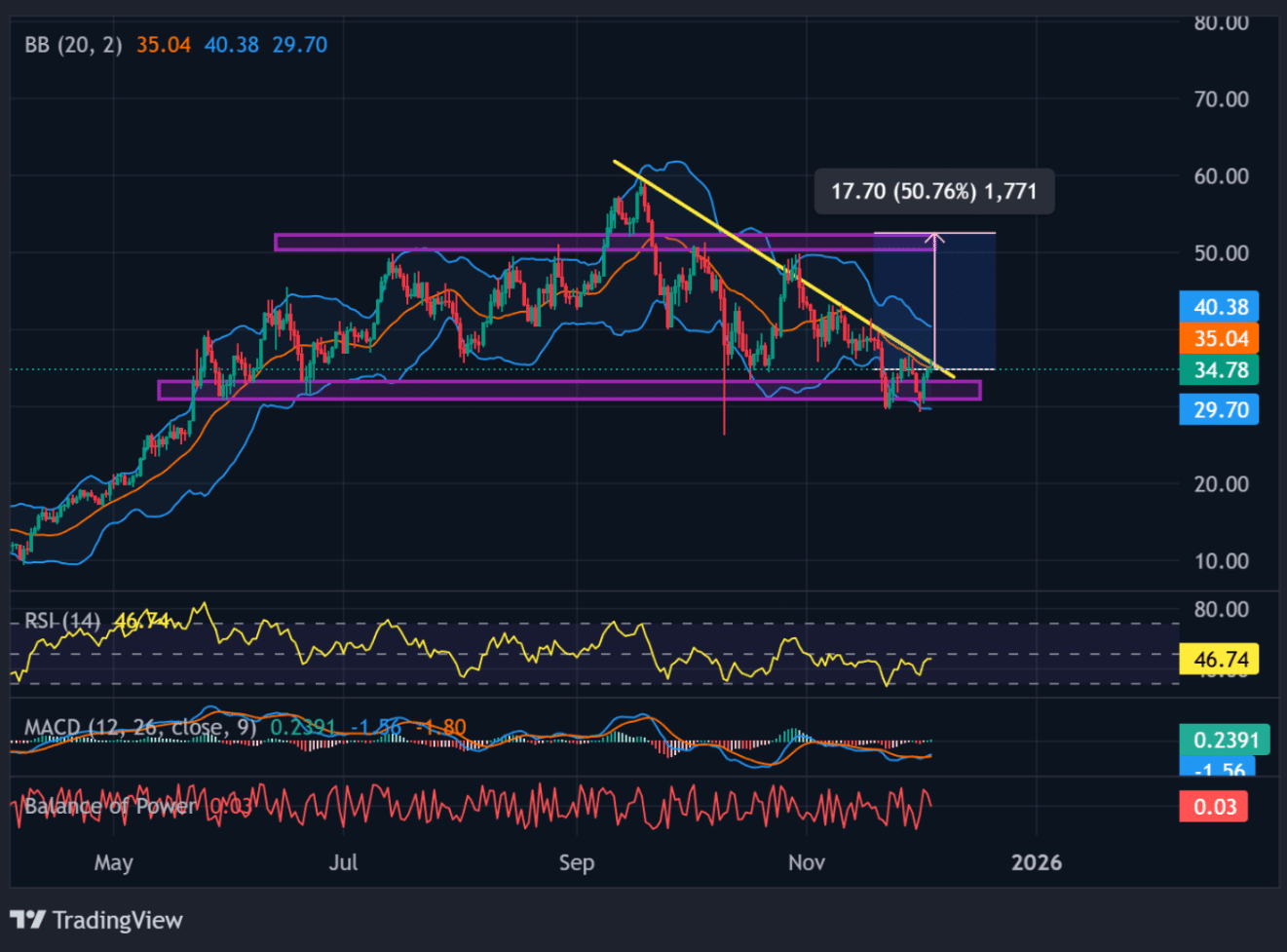
Task: Select the Balance of Power indicator label
Action: pyautogui.click(x=102, y=807)
